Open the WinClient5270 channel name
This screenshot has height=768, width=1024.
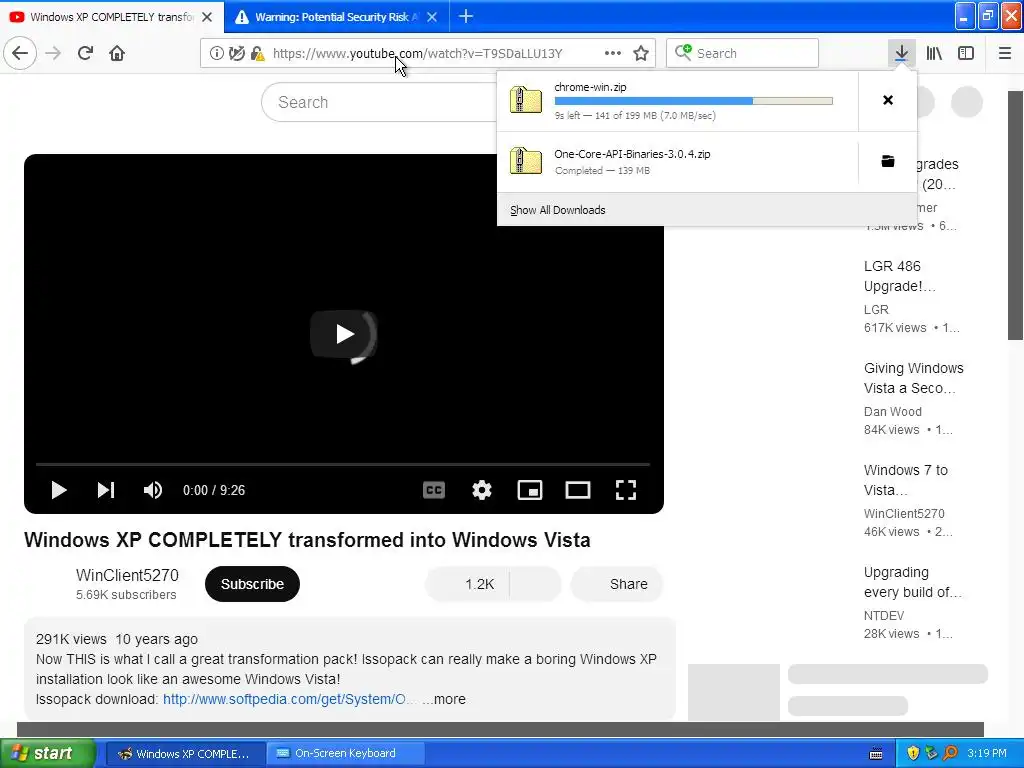(127, 575)
